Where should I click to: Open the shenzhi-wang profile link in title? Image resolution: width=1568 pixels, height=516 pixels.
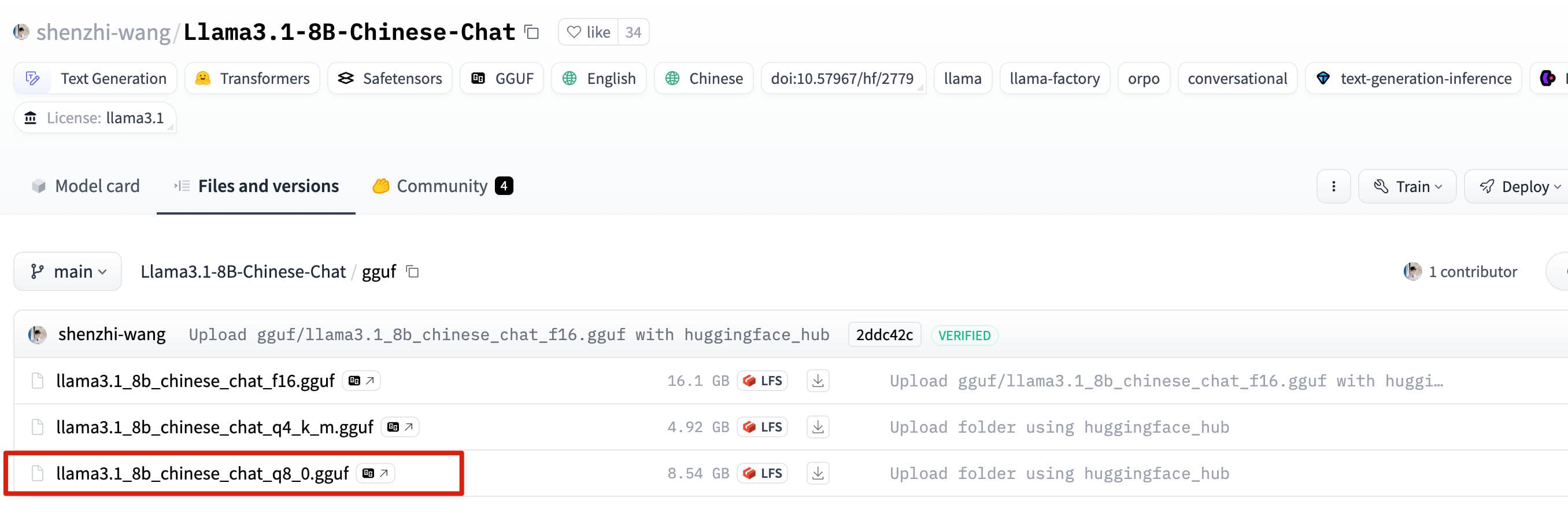(103, 32)
